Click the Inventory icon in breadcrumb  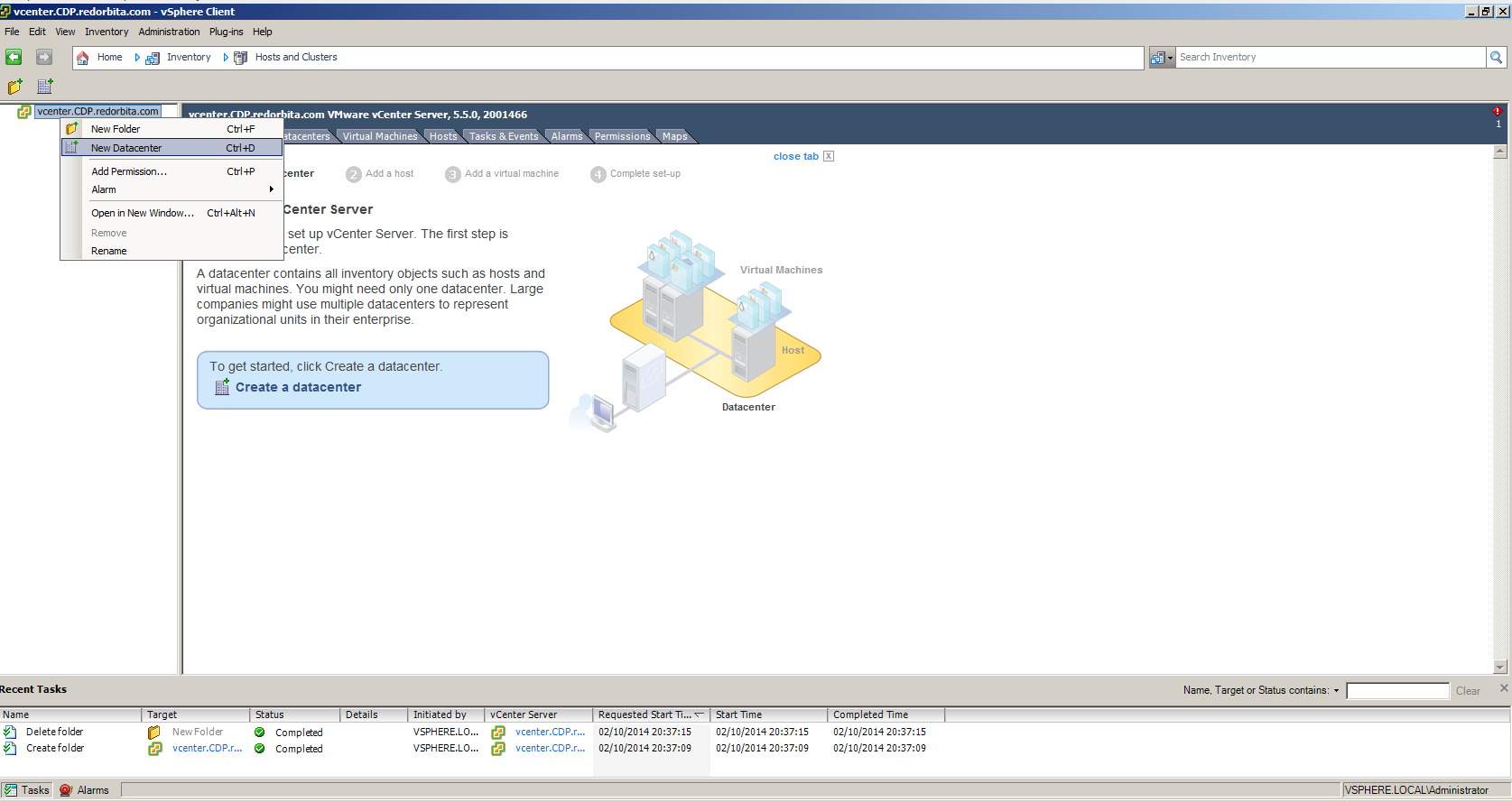(x=153, y=58)
